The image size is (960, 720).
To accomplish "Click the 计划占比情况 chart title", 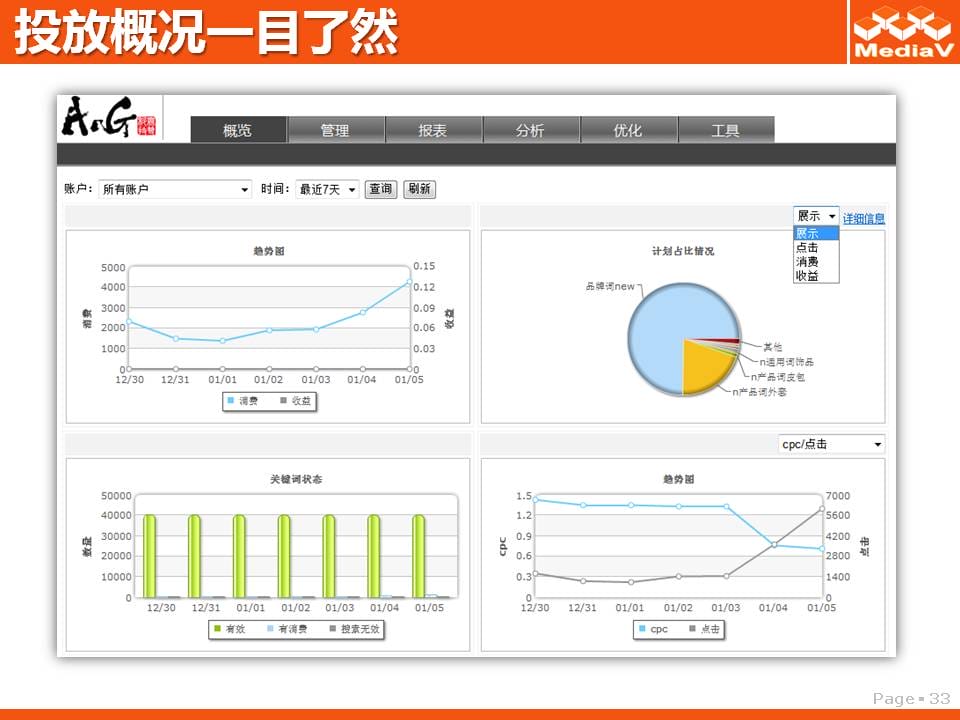I will (x=683, y=251).
